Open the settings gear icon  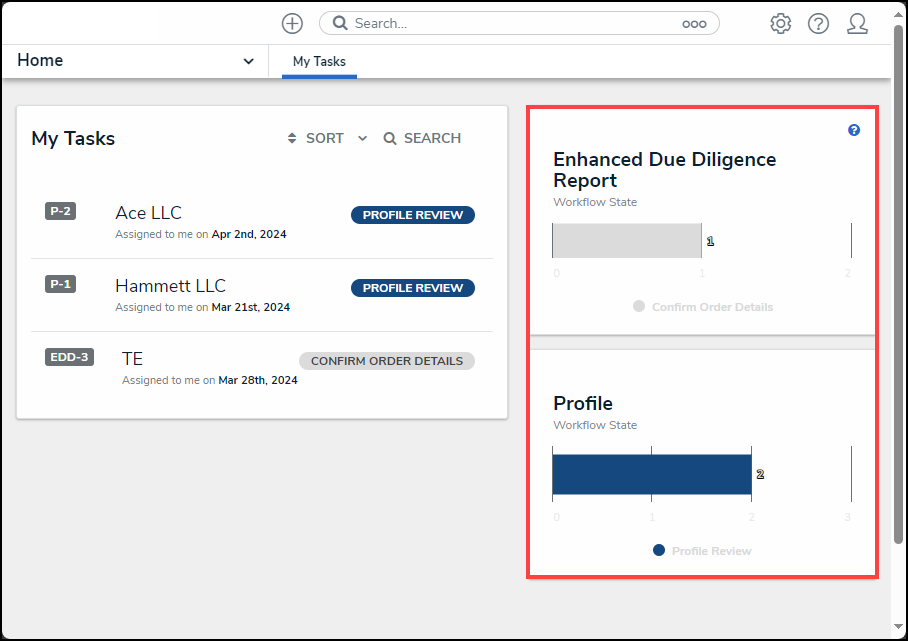[780, 24]
